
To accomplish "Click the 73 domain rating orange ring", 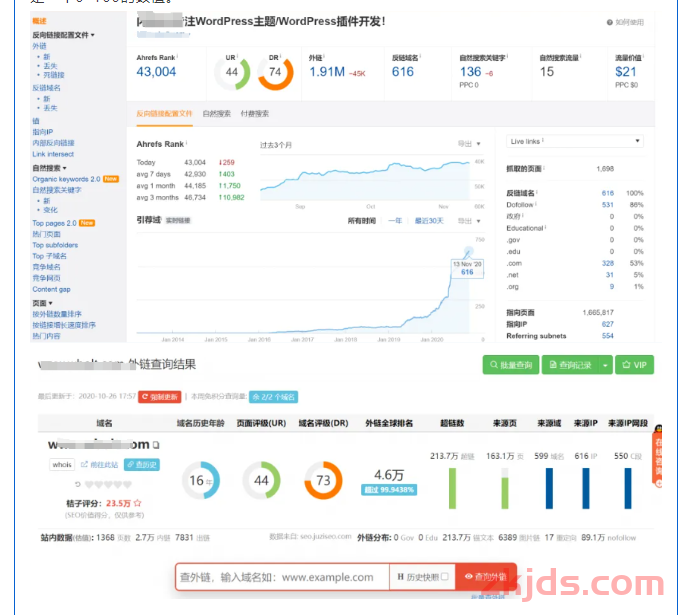I will coord(323,480).
